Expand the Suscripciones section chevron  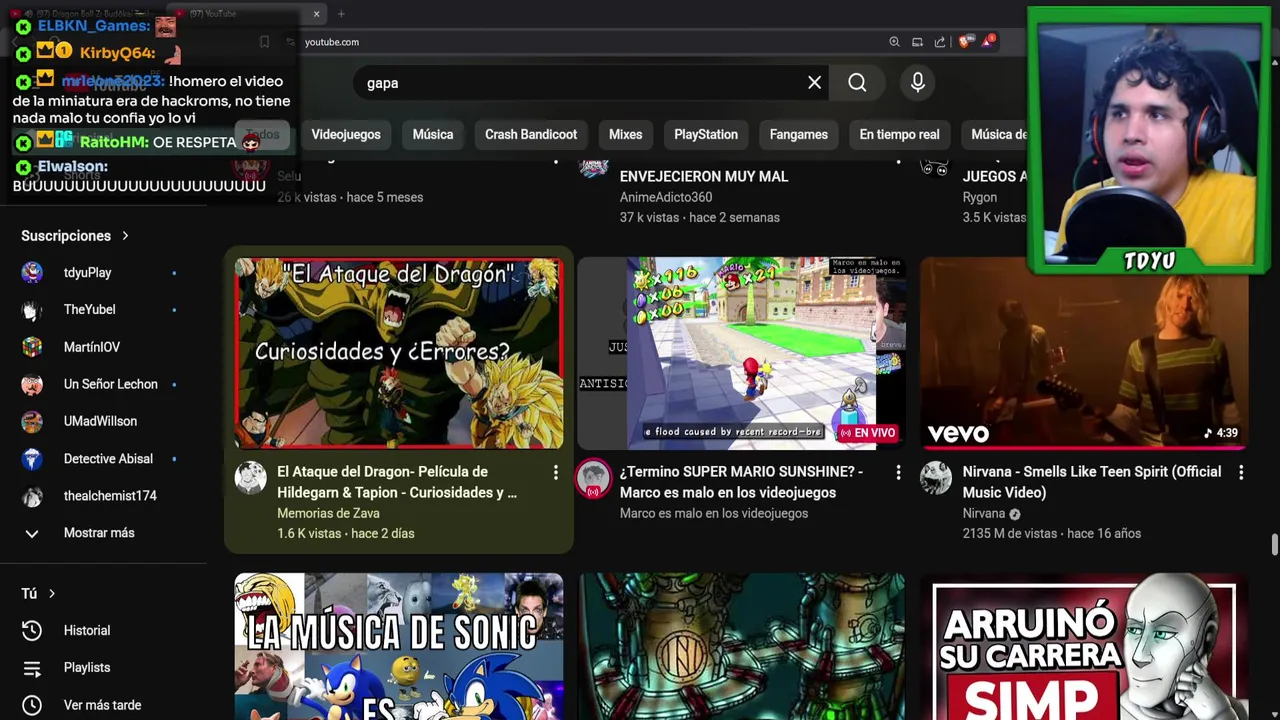125,236
